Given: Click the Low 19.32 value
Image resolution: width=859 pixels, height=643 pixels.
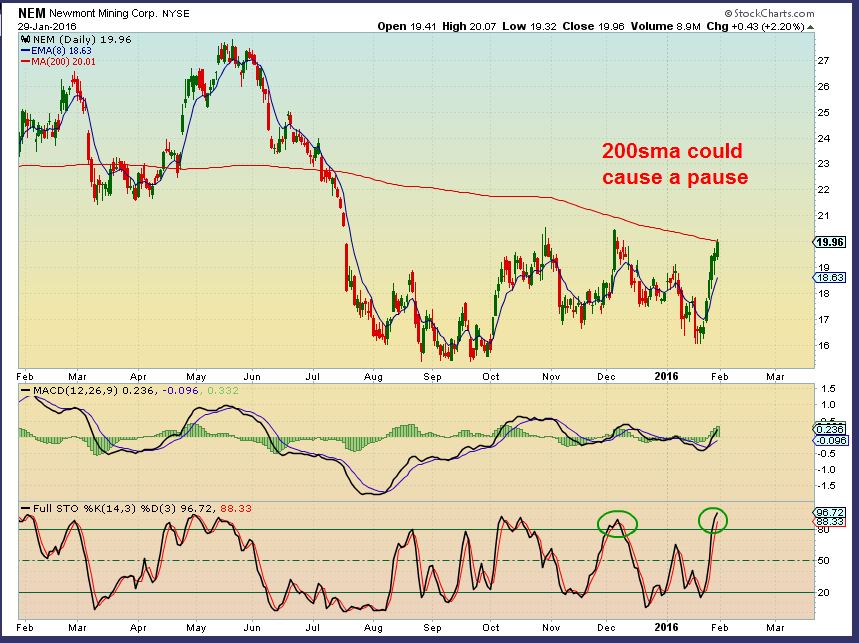Looking at the screenshot, I should (x=528, y=26).
